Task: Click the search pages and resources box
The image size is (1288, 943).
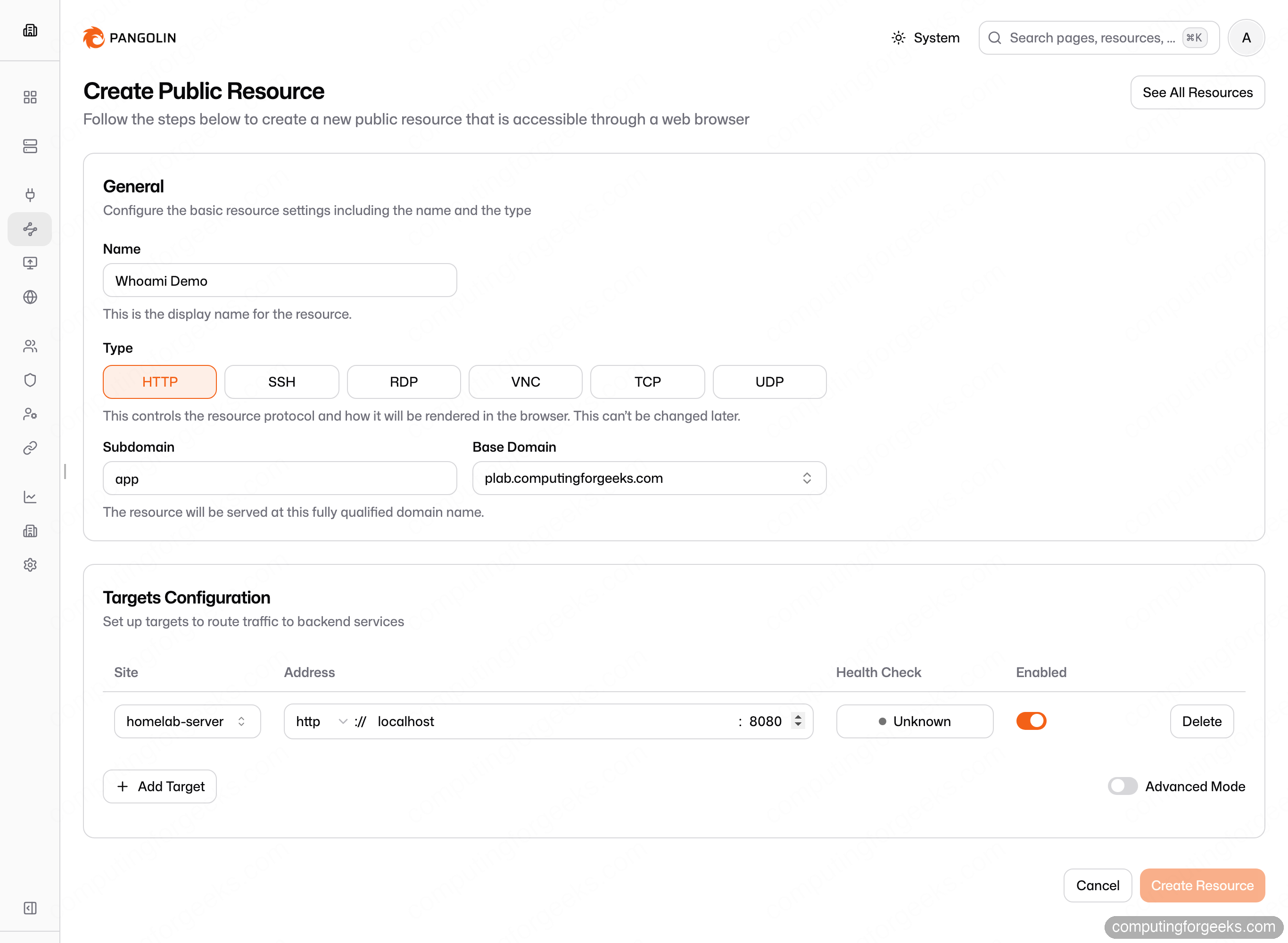Action: point(1098,38)
